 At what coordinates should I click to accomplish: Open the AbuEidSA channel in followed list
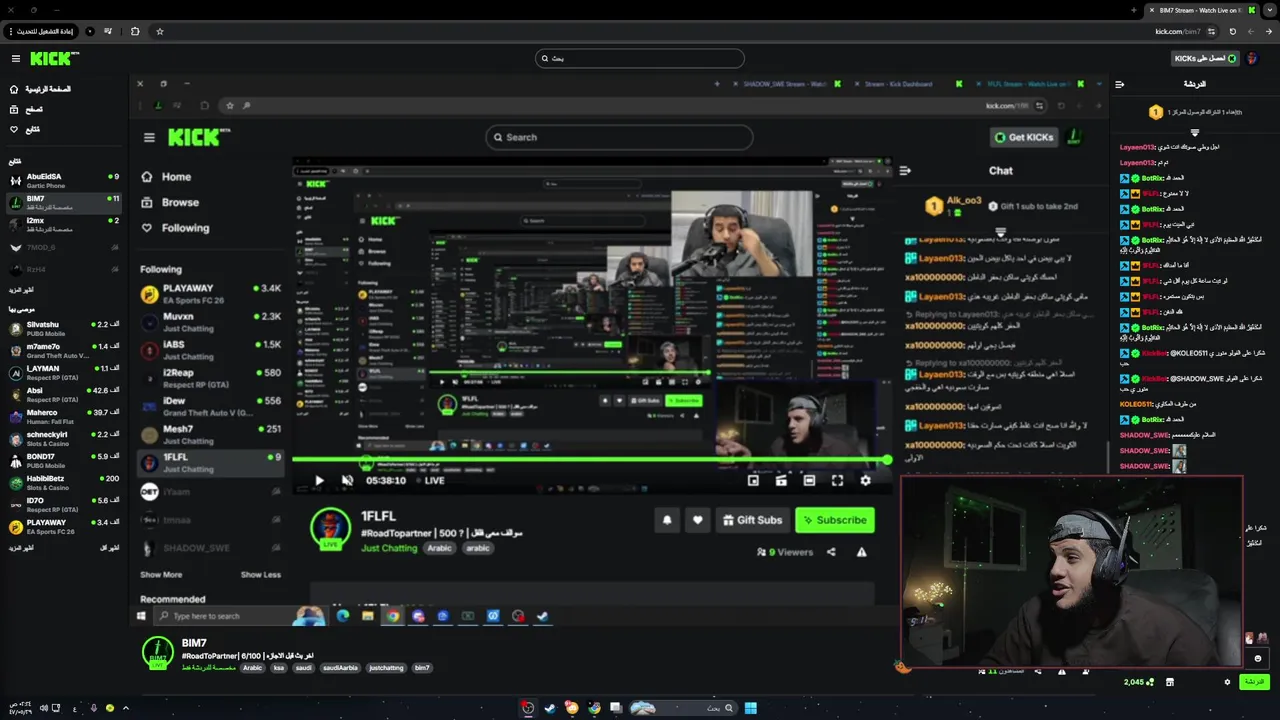pyautogui.click(x=63, y=180)
